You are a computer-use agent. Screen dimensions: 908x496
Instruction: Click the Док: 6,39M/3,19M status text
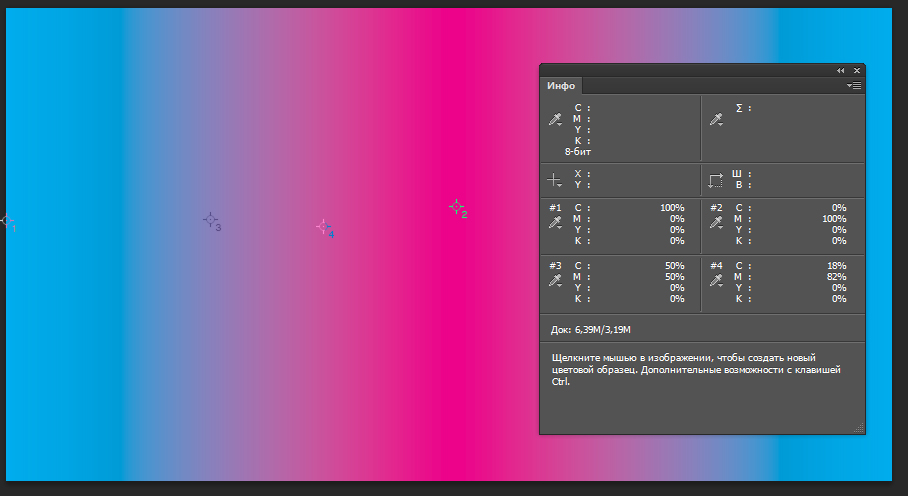(x=591, y=330)
